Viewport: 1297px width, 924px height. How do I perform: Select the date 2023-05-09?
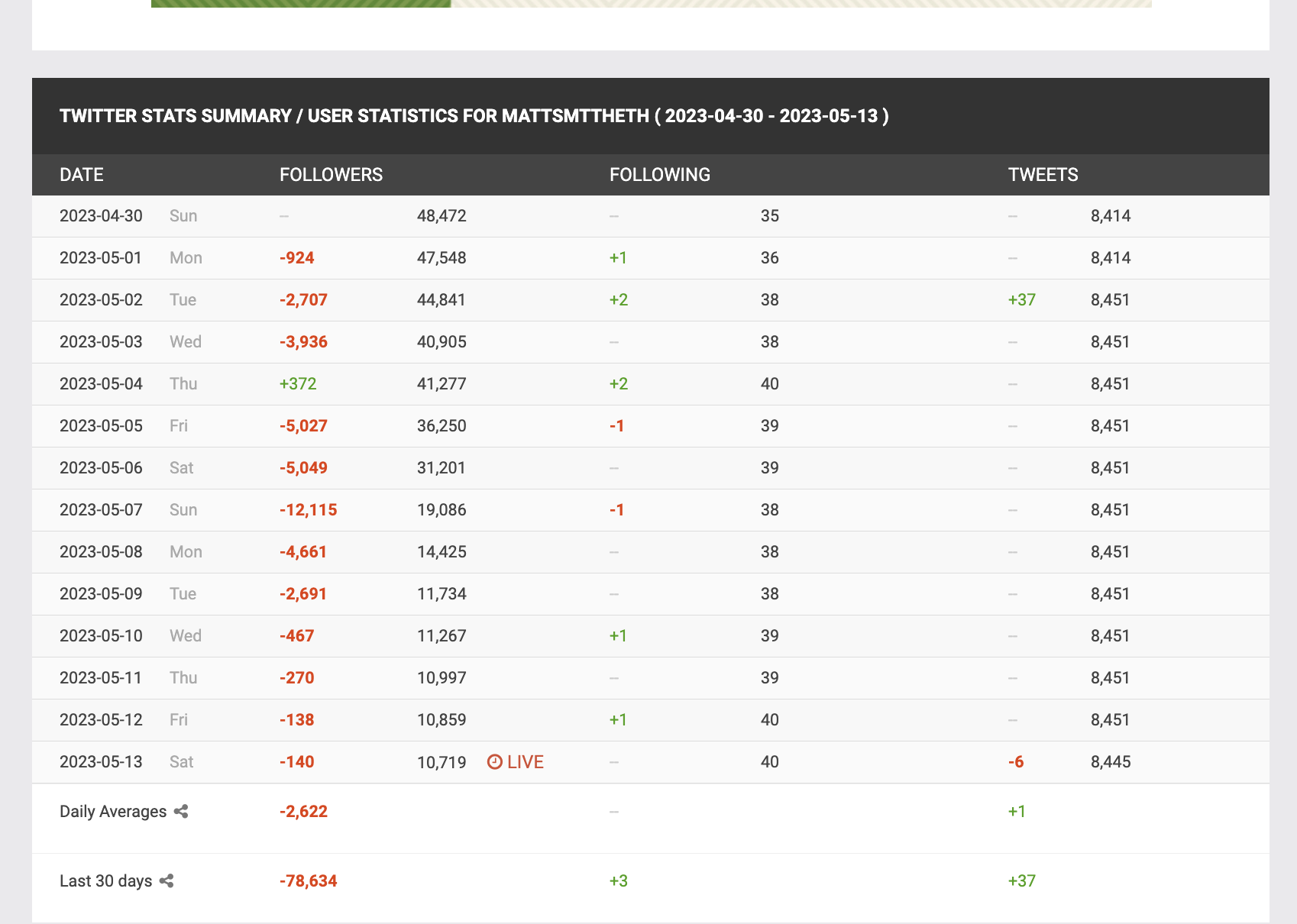tap(101, 594)
